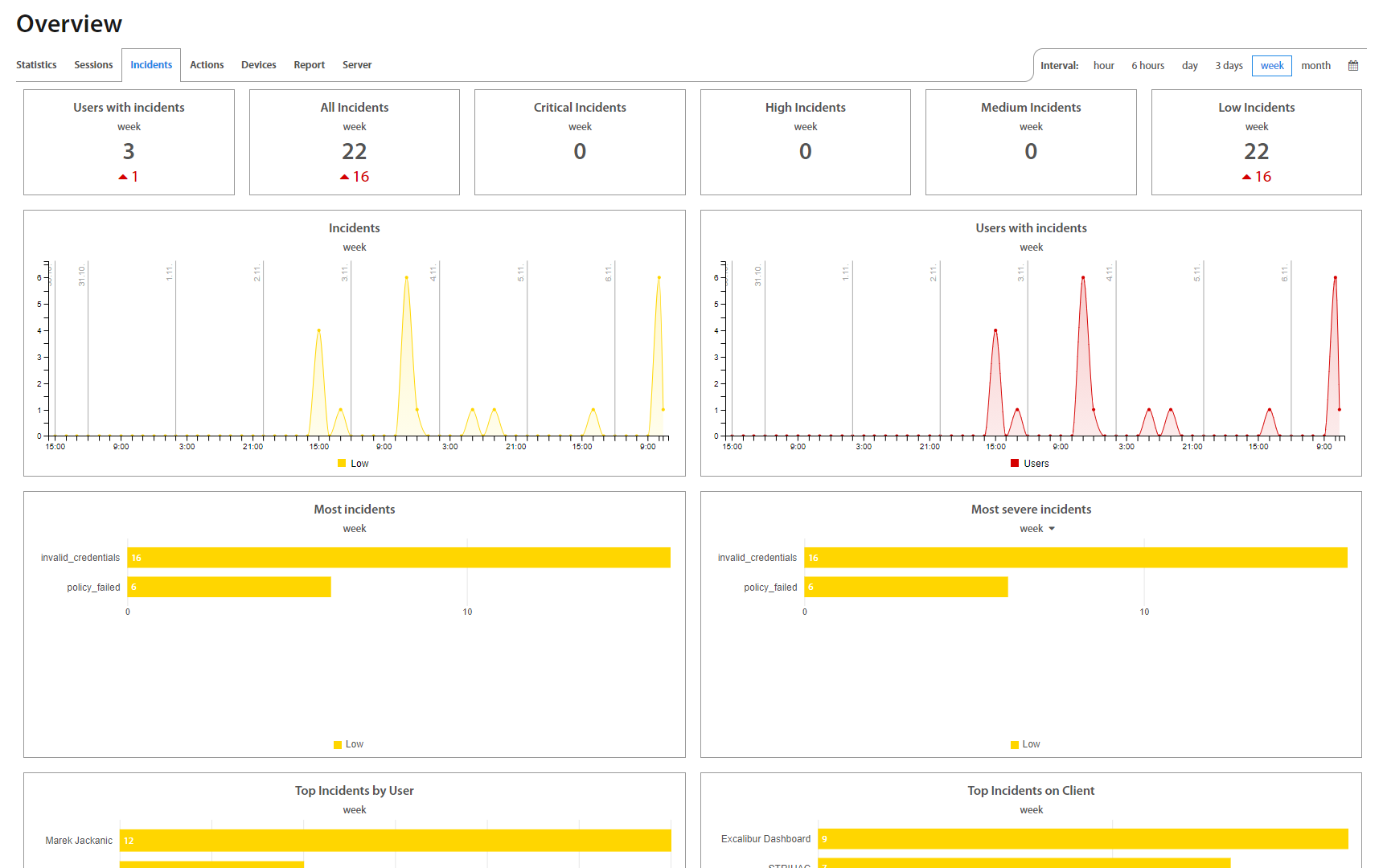This screenshot has height=868, width=1383.
Task: Toggle the Users legend in Users with incidents chart
Action: click(x=1029, y=464)
